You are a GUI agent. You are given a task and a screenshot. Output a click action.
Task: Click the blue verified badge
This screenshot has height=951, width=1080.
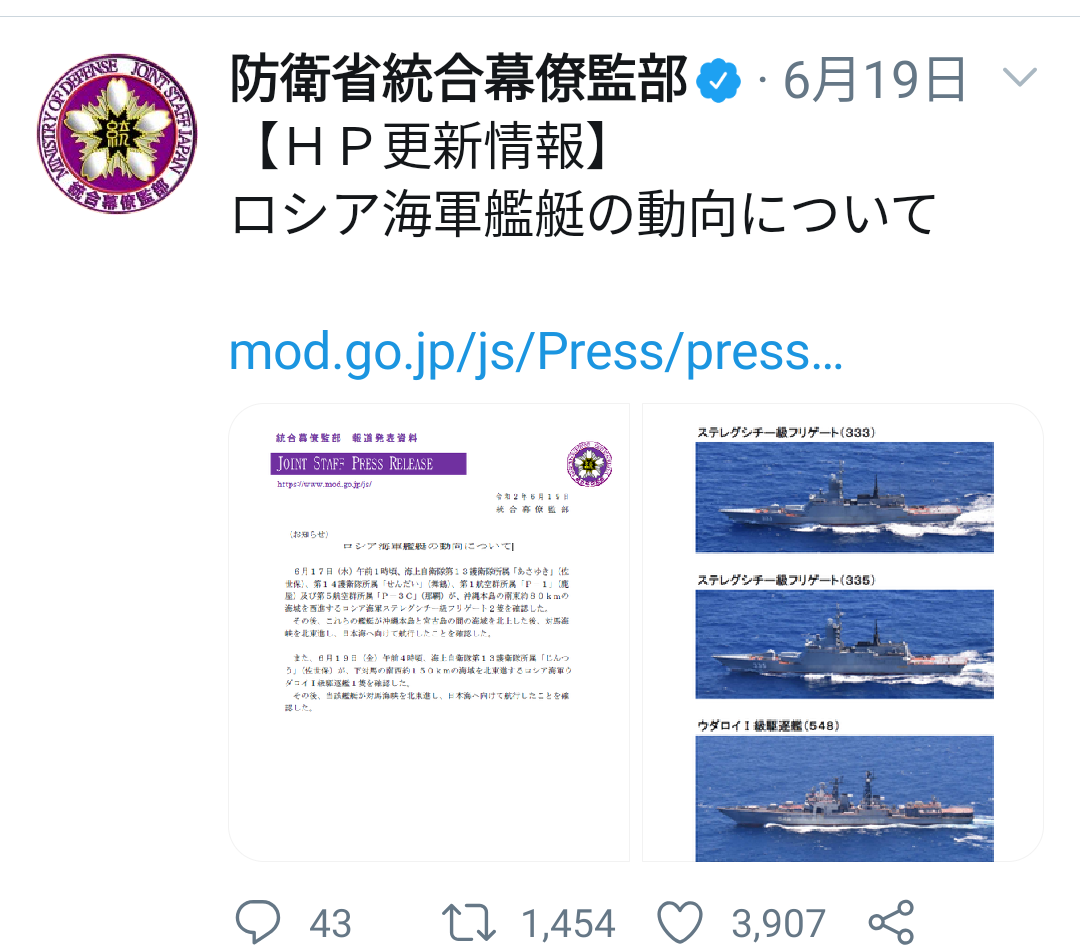pos(718,81)
